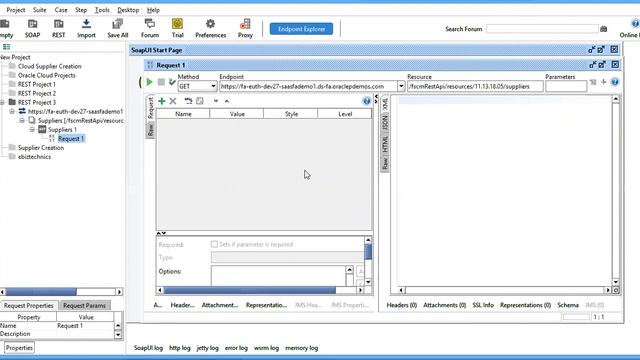This screenshot has height=360, width=640.
Task: Open the http log
Action: coord(180,348)
